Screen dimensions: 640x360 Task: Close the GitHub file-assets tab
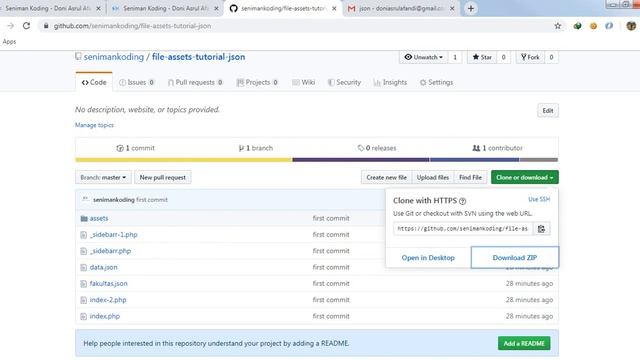[x=334, y=8]
